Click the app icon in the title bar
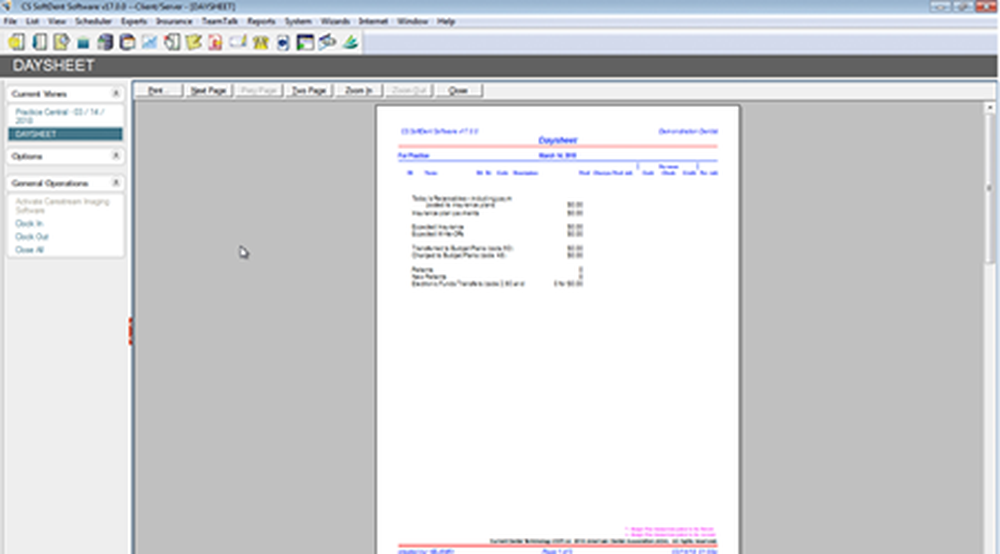 7,6
